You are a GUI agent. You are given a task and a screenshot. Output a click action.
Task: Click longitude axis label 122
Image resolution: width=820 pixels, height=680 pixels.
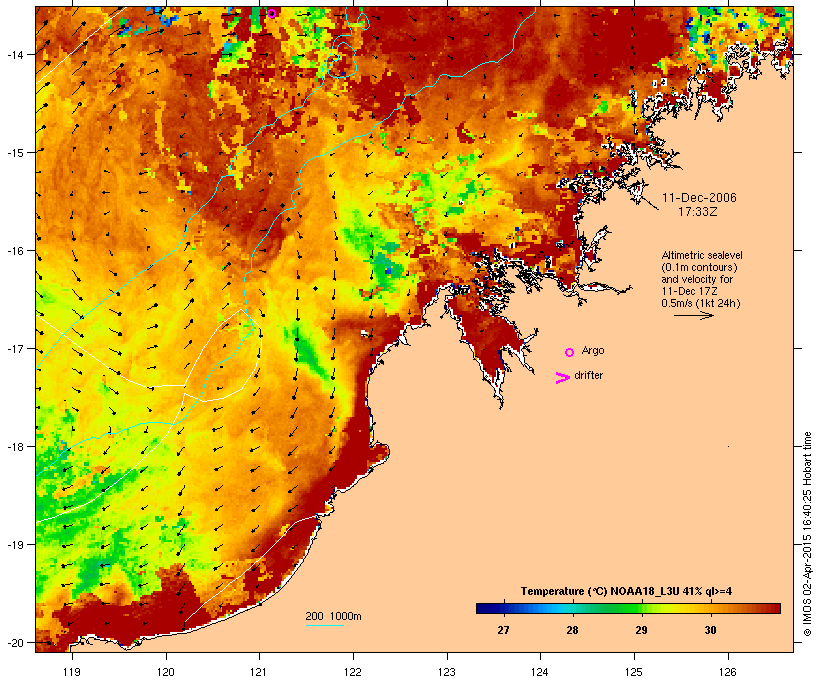(353, 672)
